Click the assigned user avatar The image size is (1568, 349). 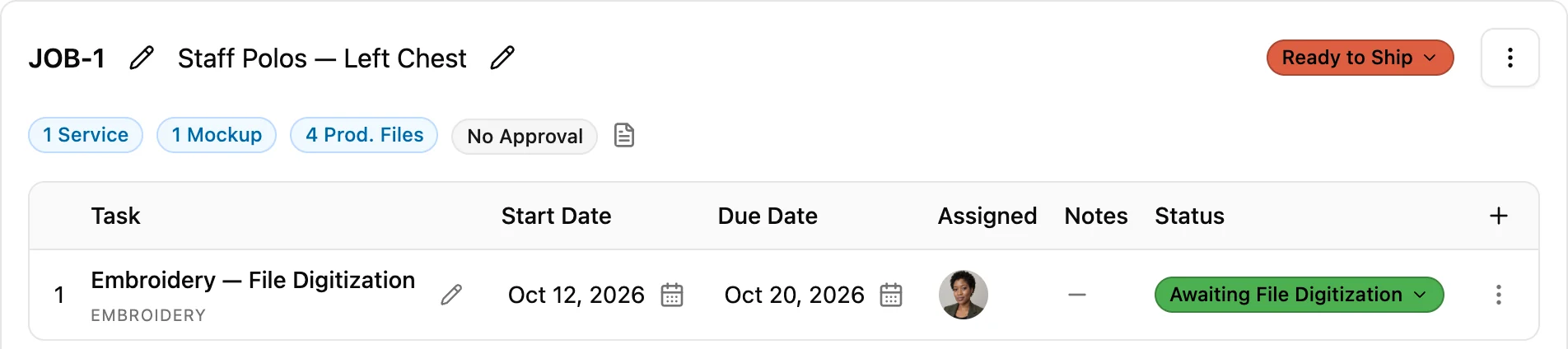(x=963, y=295)
